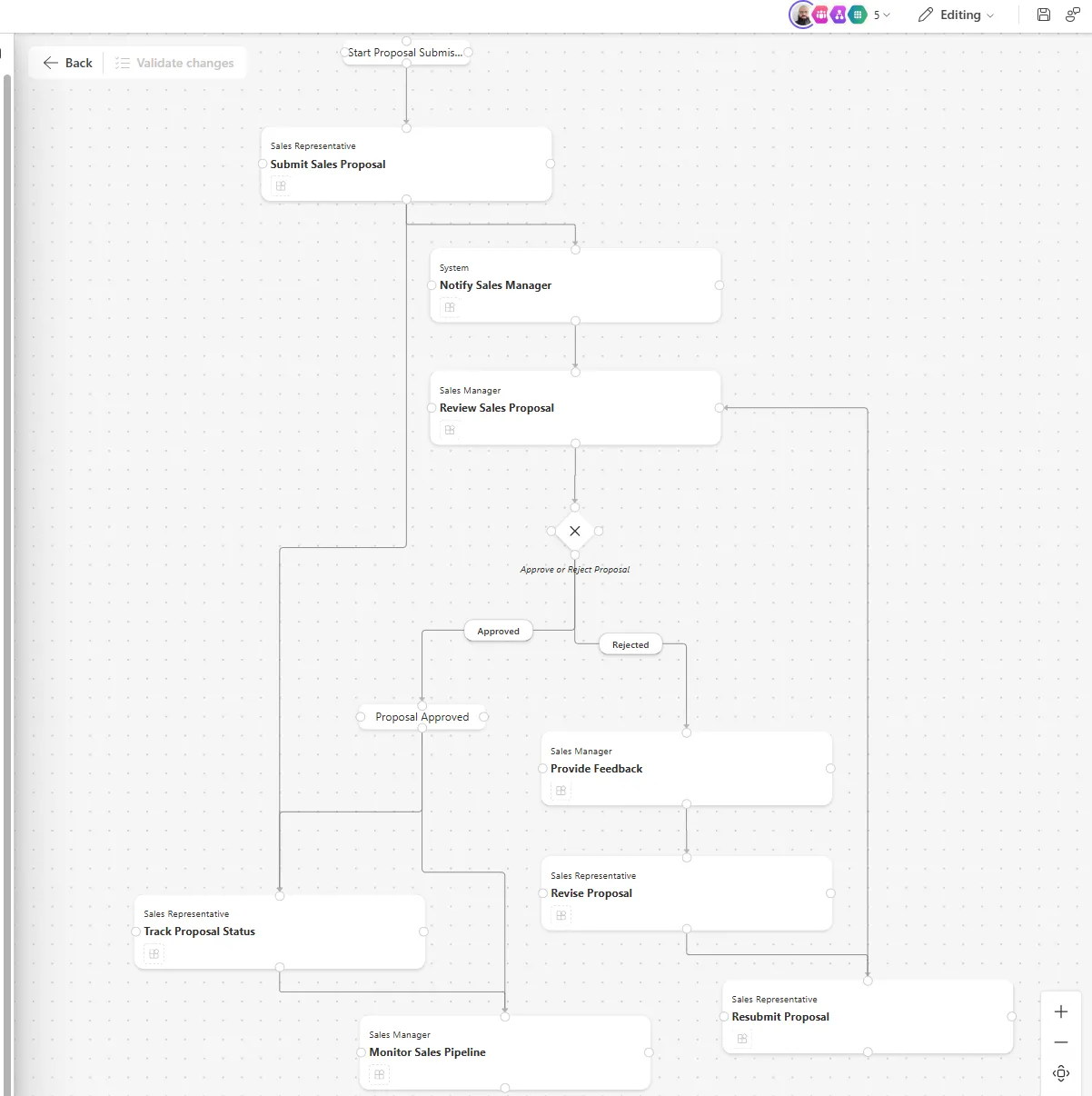This screenshot has width=1092, height=1096.
Task: Click right connector of Notify Sales Manager
Action: point(720,285)
